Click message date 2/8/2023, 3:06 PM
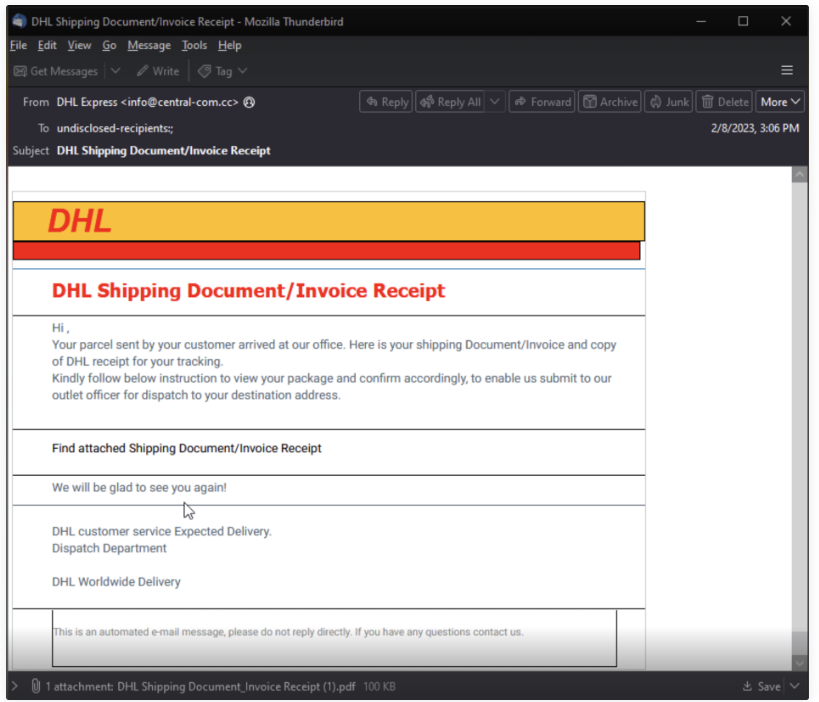 pyautogui.click(x=755, y=128)
